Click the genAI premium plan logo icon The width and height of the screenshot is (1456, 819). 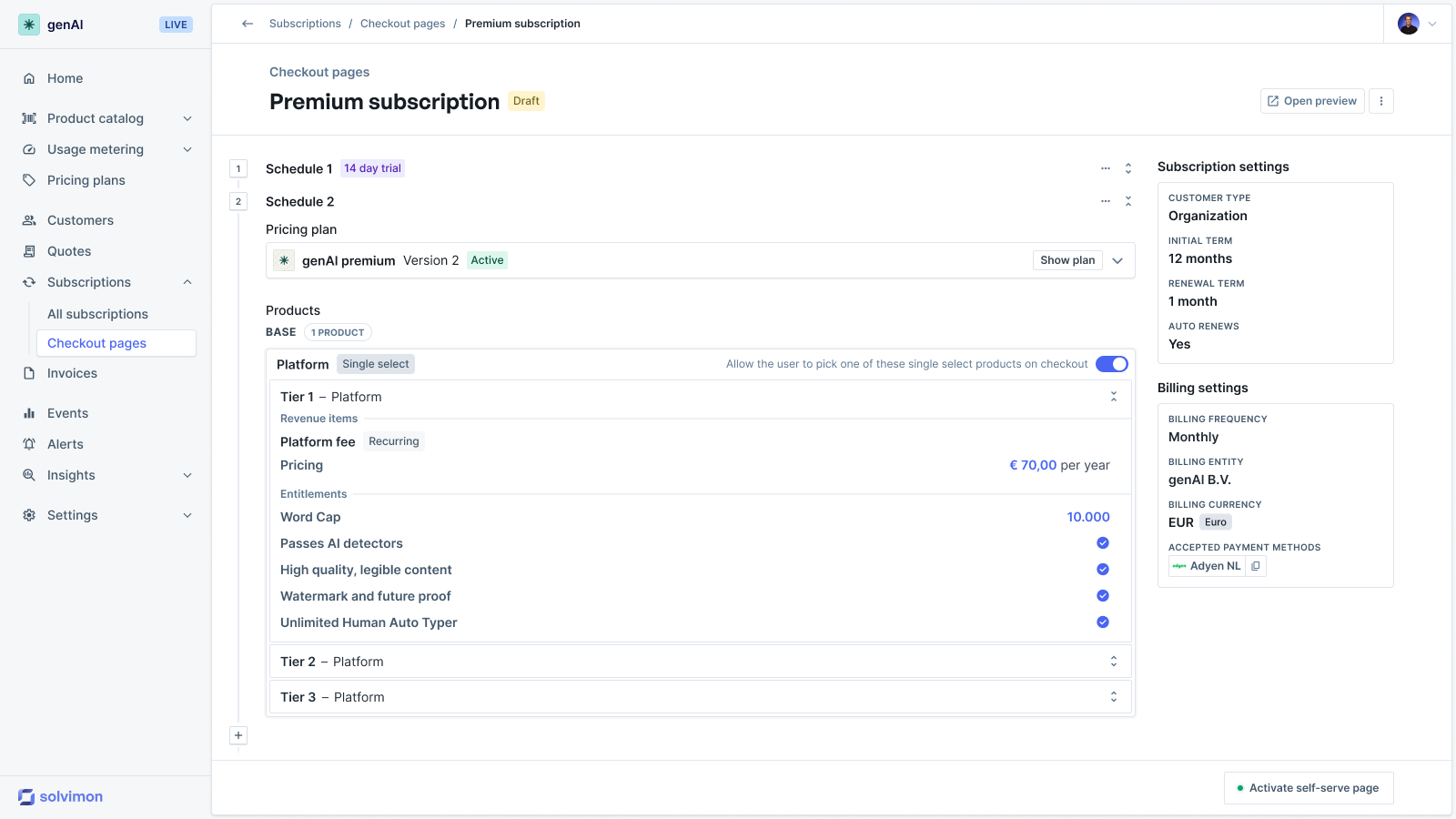click(284, 260)
